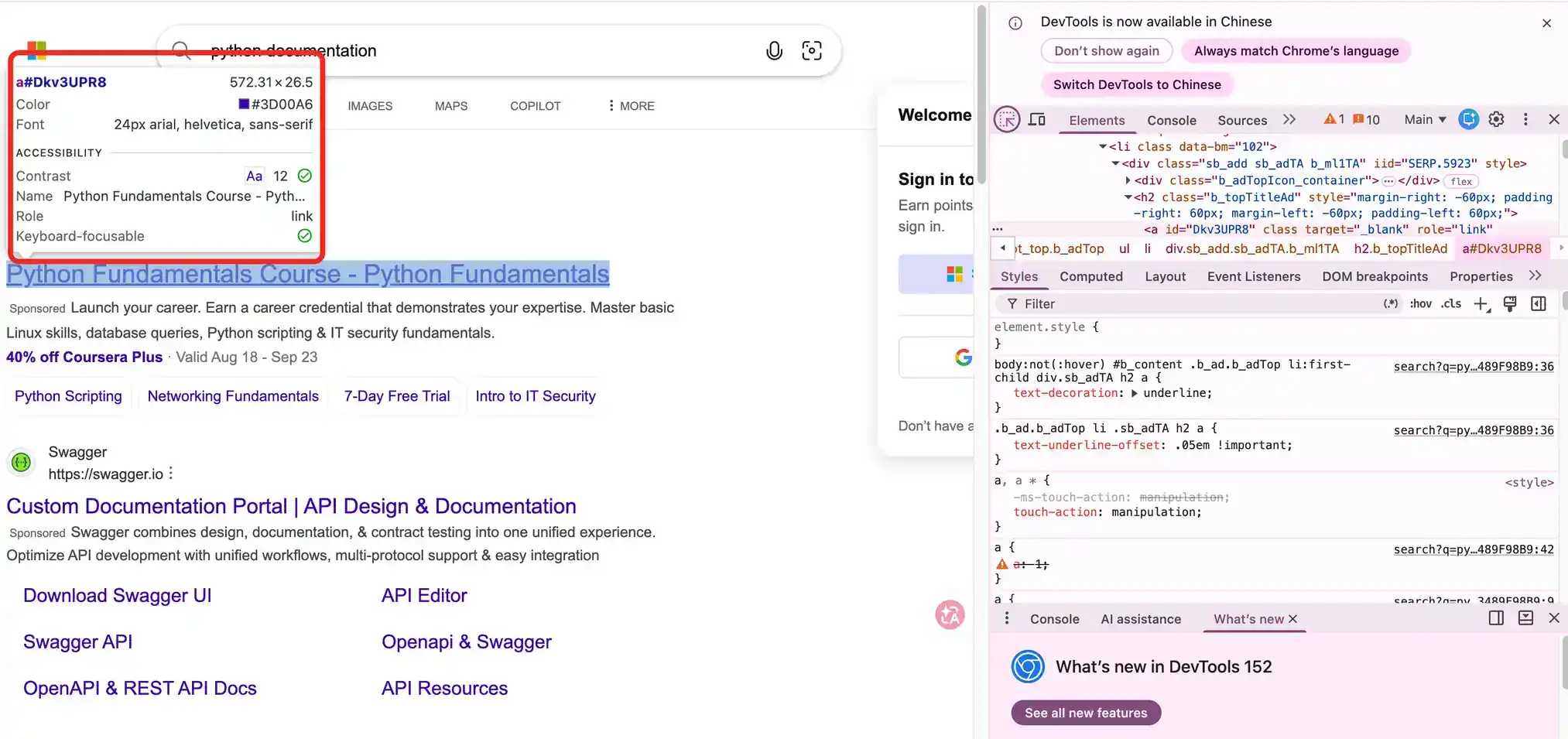
Task: Open the MORE search menu
Action: [x=631, y=106]
